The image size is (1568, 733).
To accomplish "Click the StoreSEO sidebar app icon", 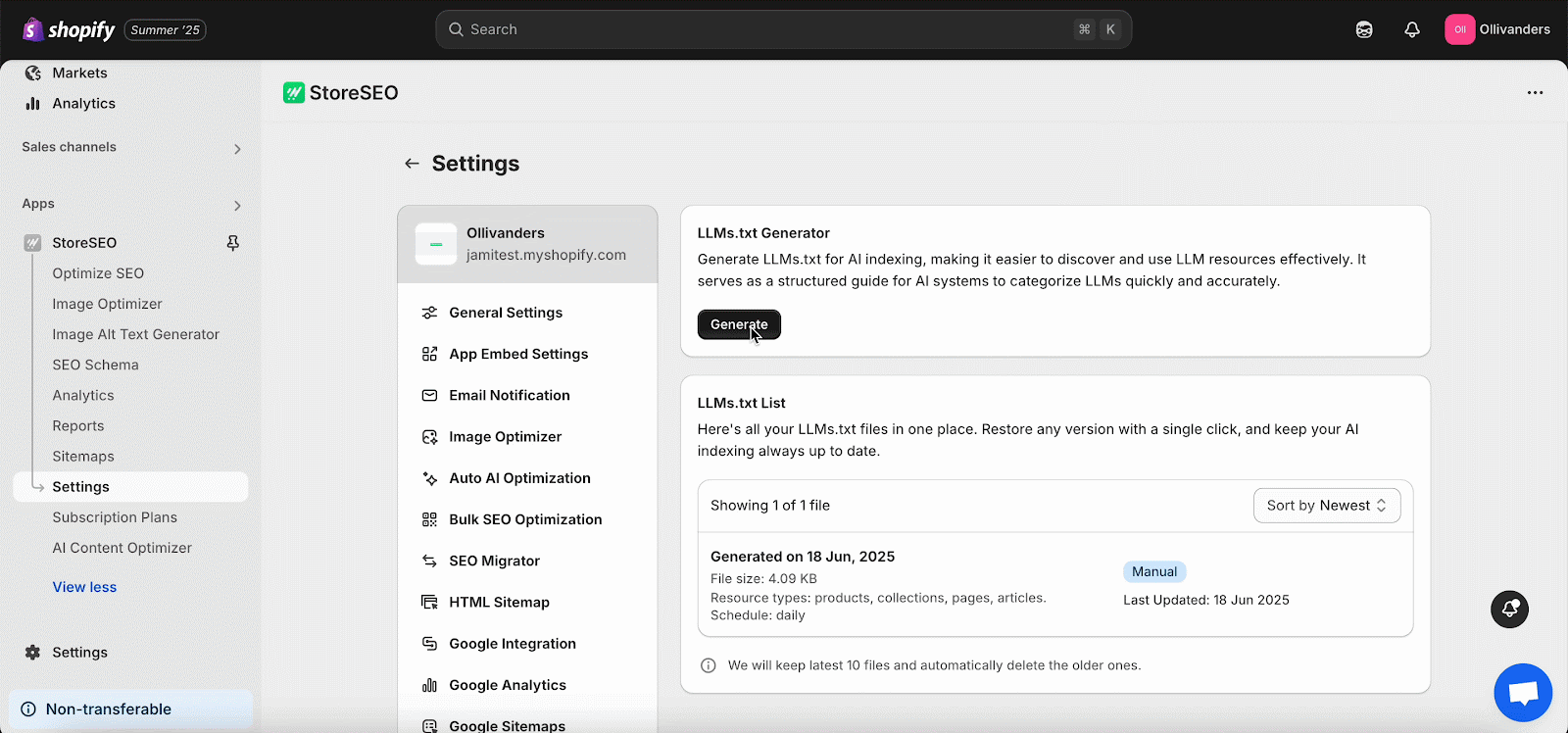I will (x=32, y=242).
